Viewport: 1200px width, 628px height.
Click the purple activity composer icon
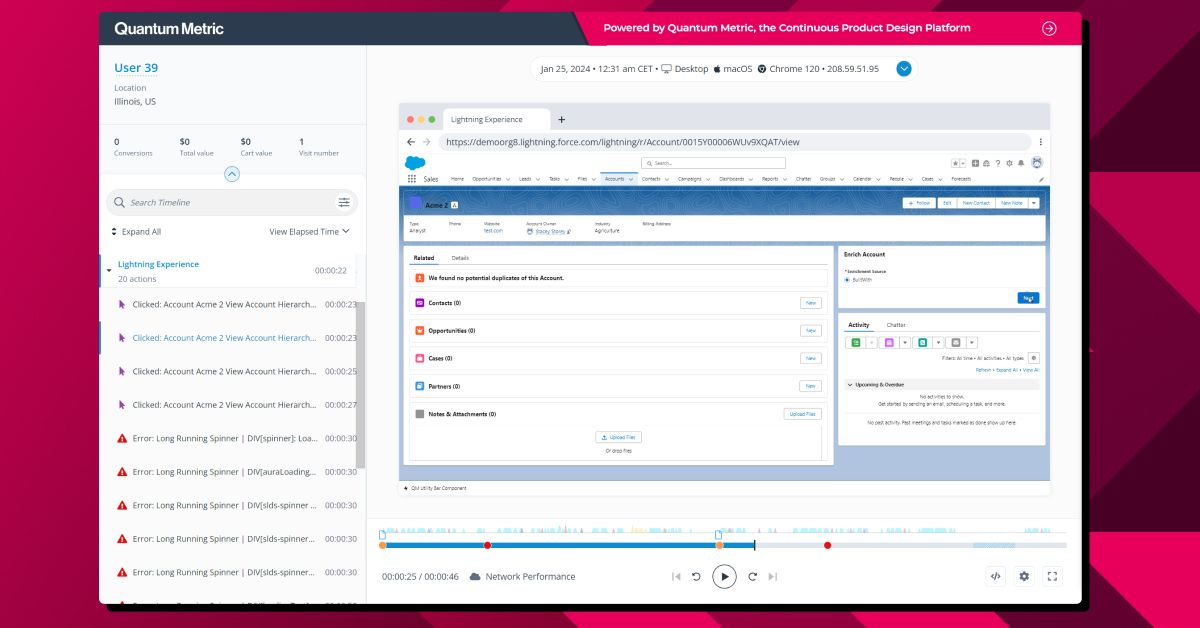click(889, 342)
